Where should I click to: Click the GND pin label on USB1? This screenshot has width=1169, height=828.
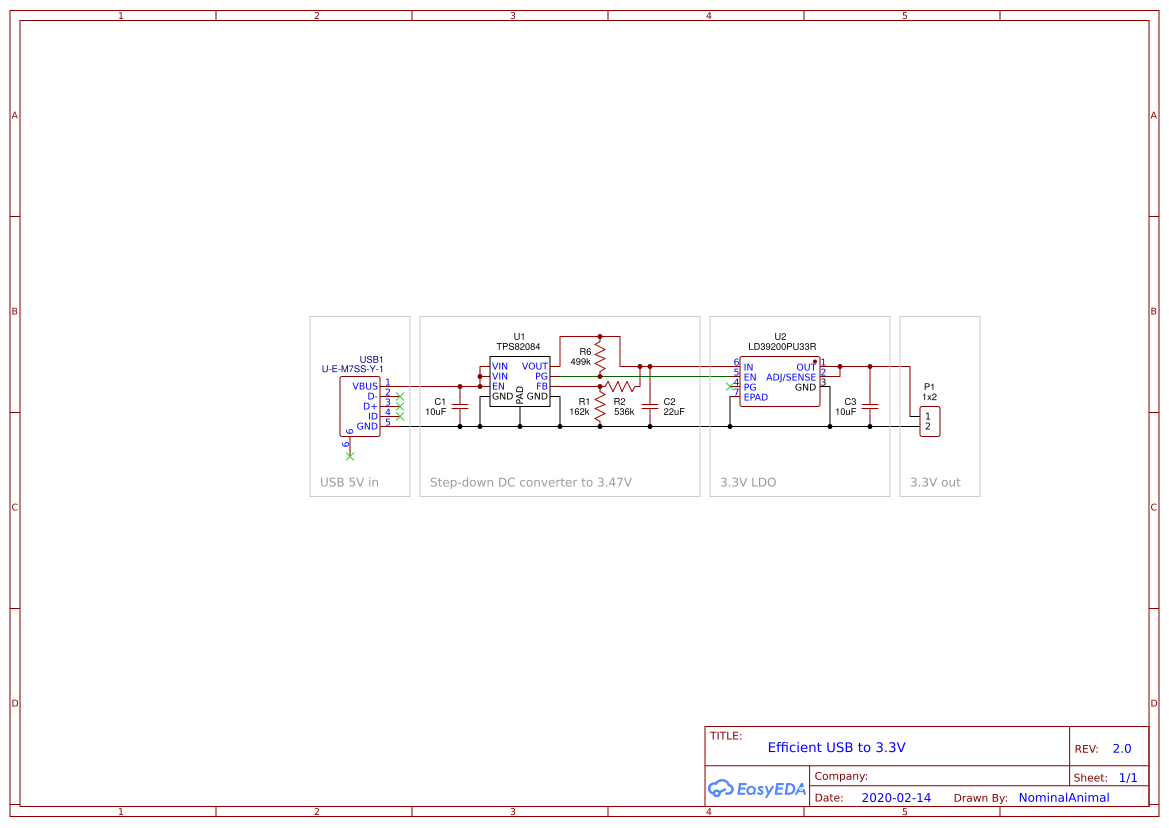(367, 426)
